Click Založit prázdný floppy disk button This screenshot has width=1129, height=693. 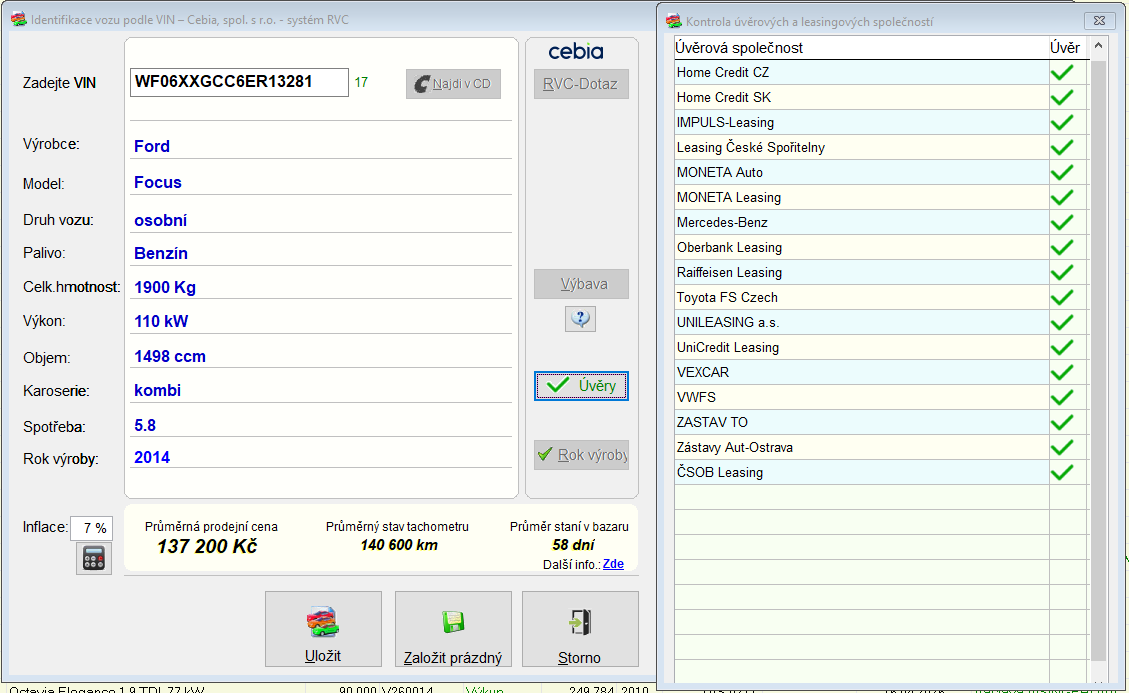click(453, 629)
